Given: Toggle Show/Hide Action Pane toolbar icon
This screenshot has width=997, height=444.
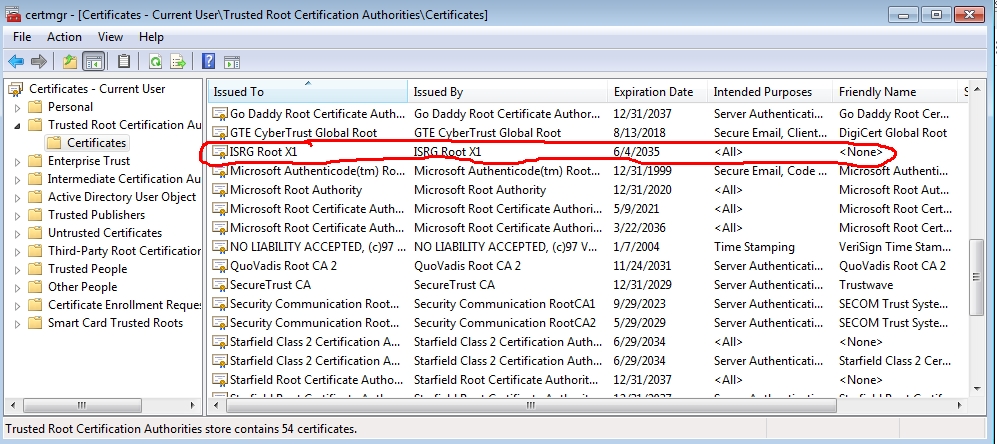Looking at the screenshot, I should (x=232, y=62).
